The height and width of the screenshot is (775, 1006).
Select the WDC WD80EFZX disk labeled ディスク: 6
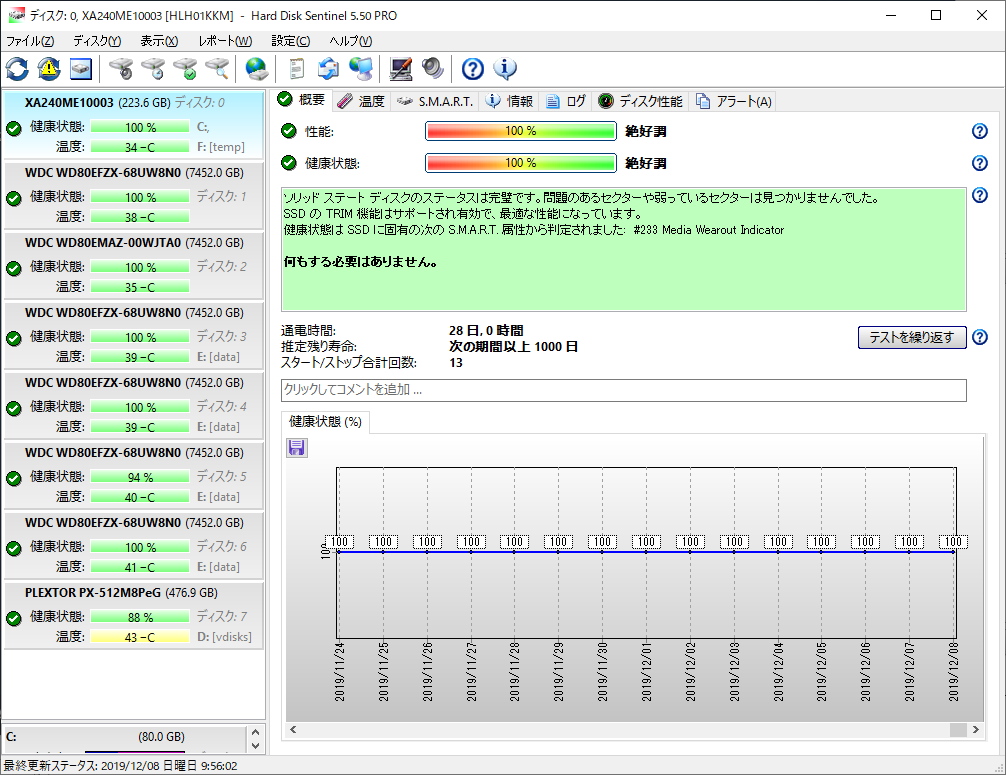[x=134, y=545]
